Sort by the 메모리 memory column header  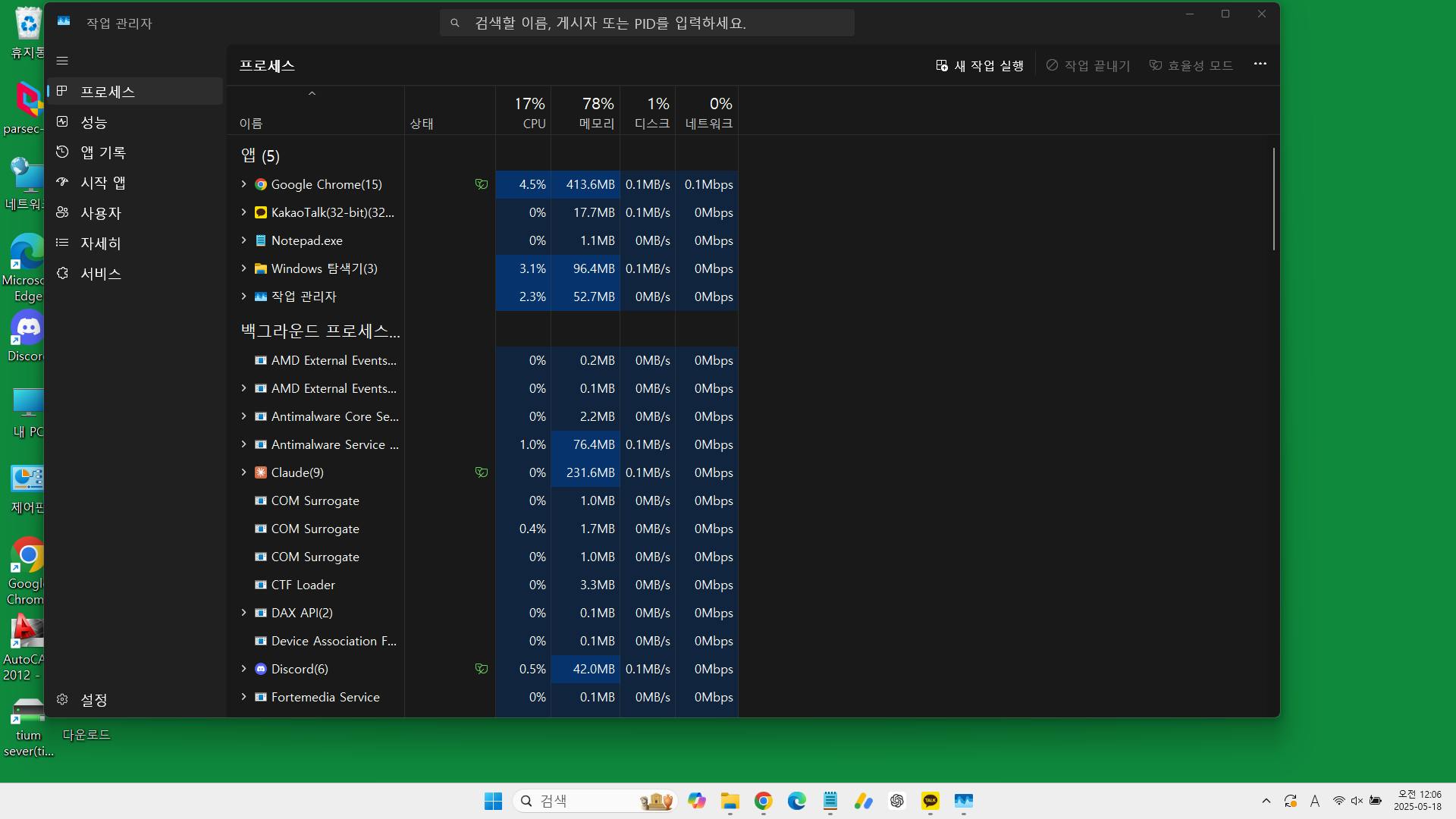pos(596,112)
